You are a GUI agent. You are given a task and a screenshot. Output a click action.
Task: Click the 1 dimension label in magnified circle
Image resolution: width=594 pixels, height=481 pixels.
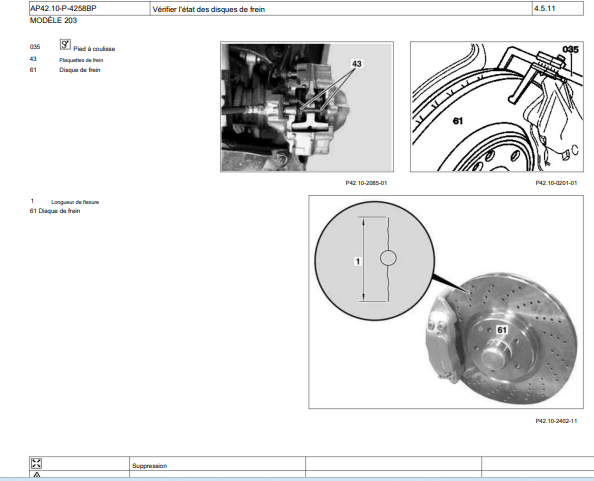358,261
